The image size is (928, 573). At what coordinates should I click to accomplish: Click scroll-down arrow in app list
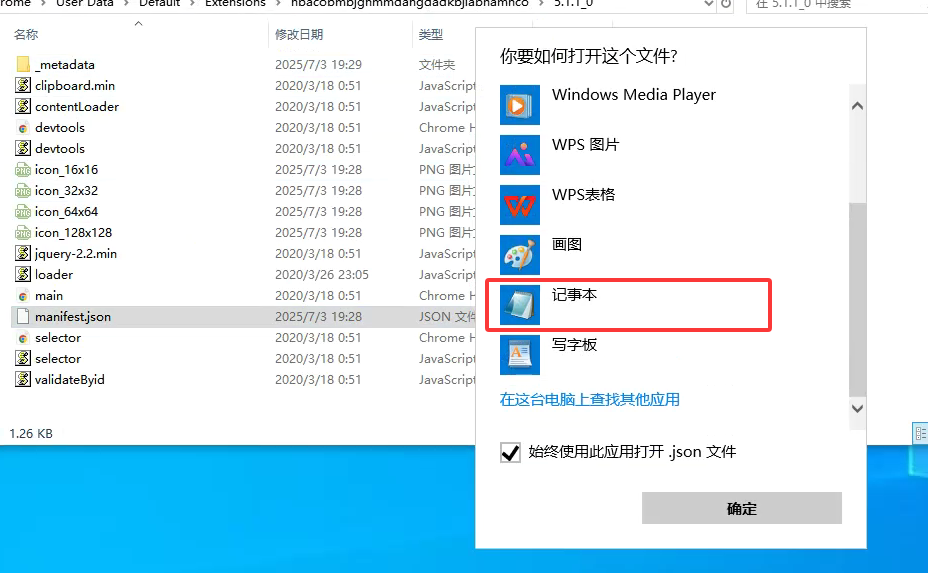point(857,408)
